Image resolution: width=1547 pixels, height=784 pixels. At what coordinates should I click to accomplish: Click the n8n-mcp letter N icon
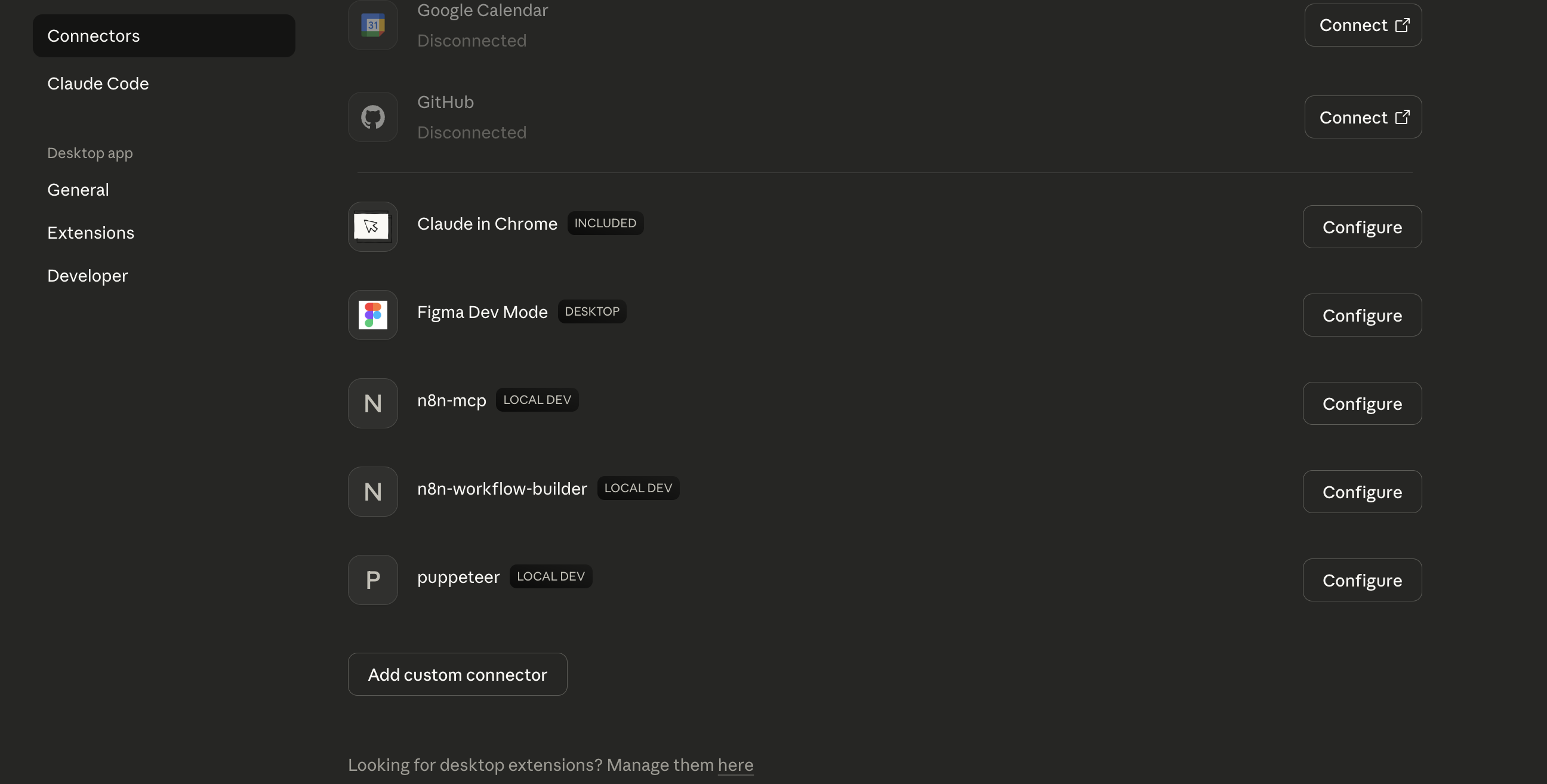pos(372,403)
